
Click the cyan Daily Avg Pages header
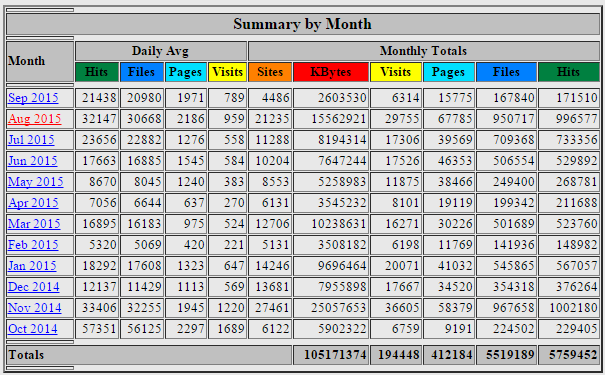point(186,72)
